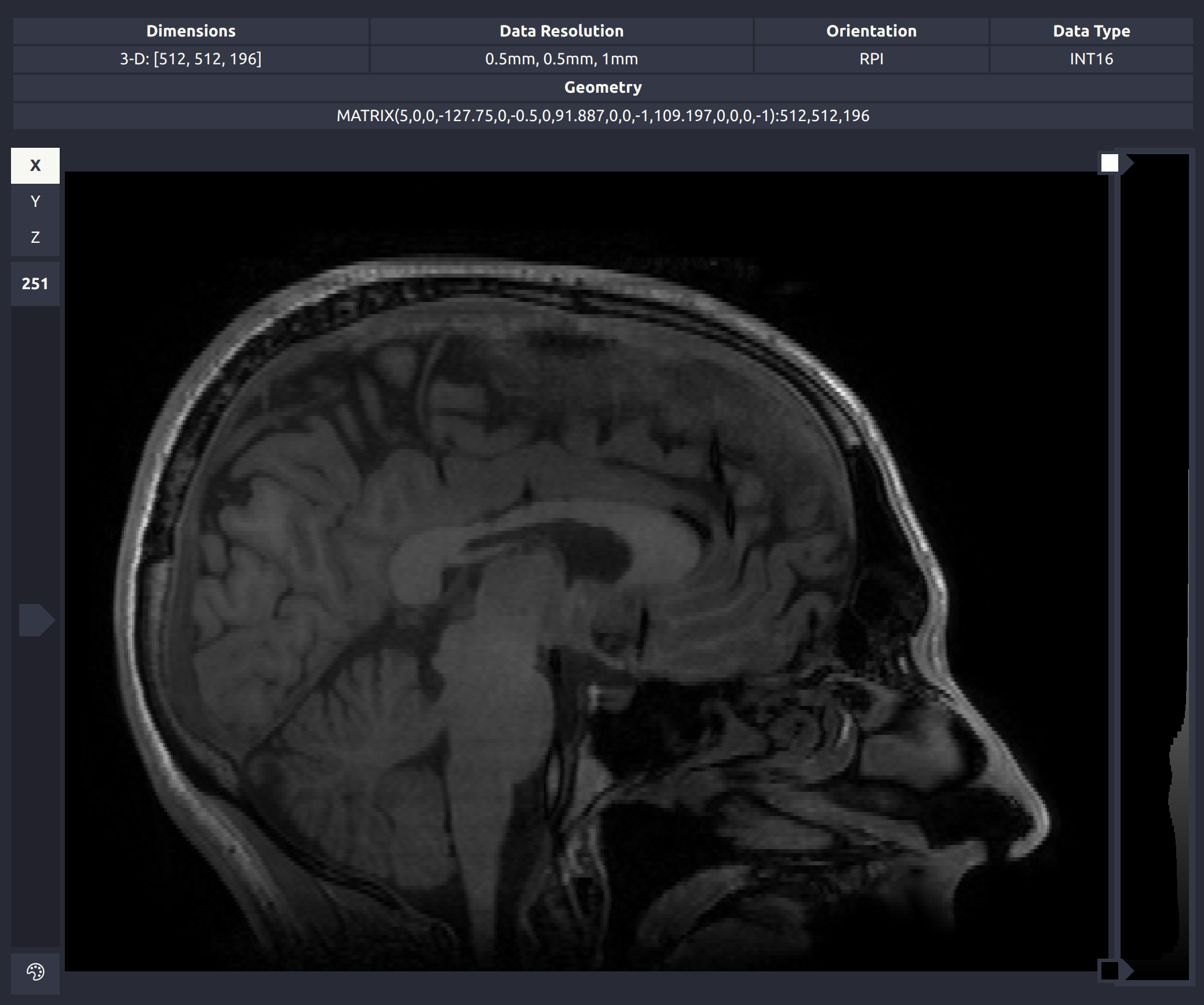The width and height of the screenshot is (1204, 1005).
Task: Click the intensity histogram panel
Action: coord(1154,568)
